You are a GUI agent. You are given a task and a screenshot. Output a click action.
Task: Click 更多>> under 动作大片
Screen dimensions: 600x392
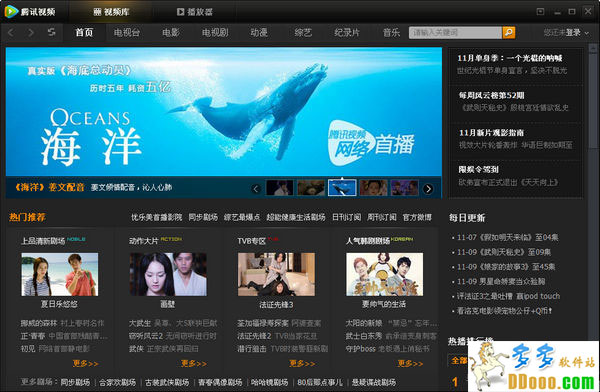point(194,363)
